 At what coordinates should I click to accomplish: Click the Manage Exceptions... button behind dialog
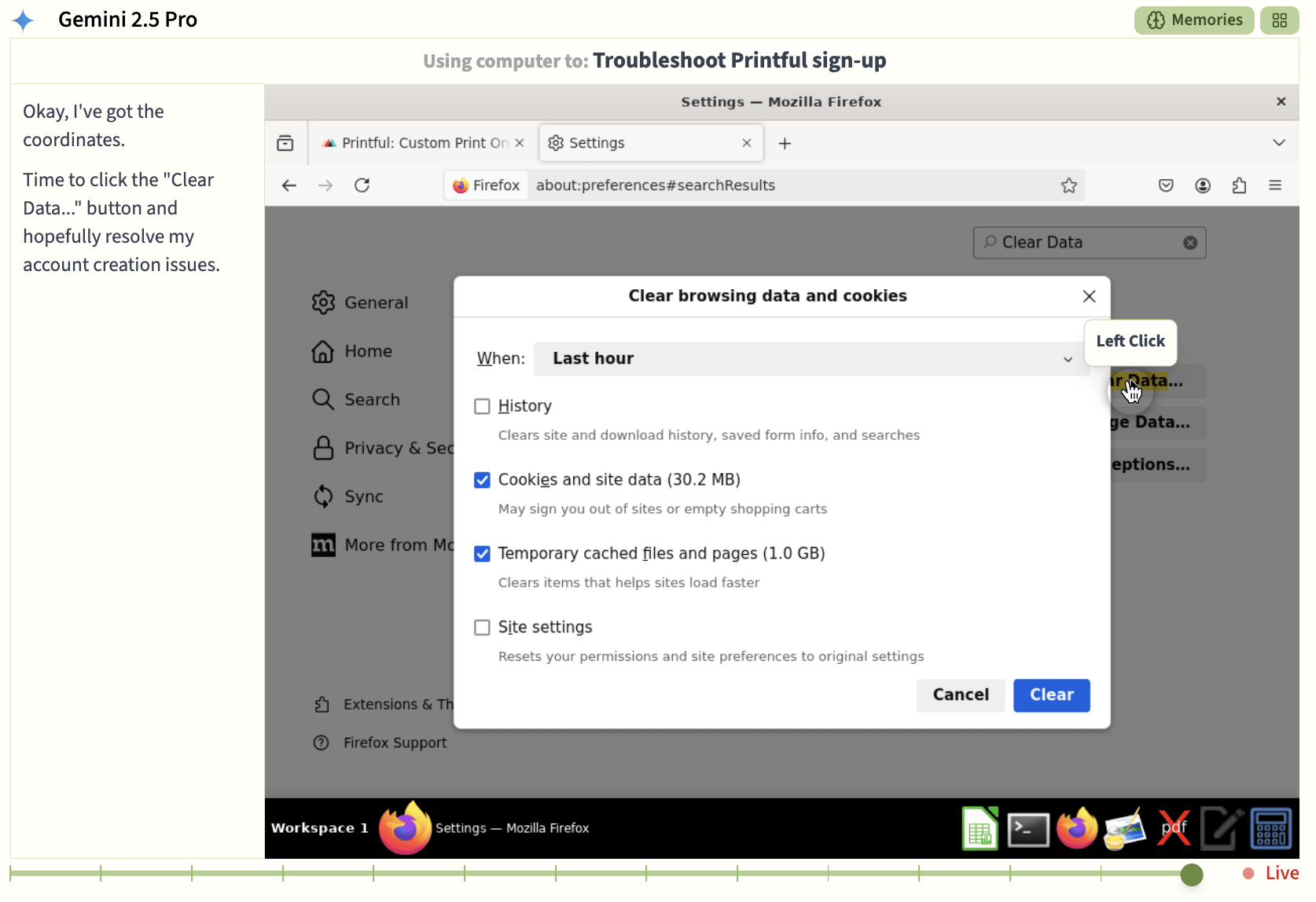pyautogui.click(x=1158, y=465)
